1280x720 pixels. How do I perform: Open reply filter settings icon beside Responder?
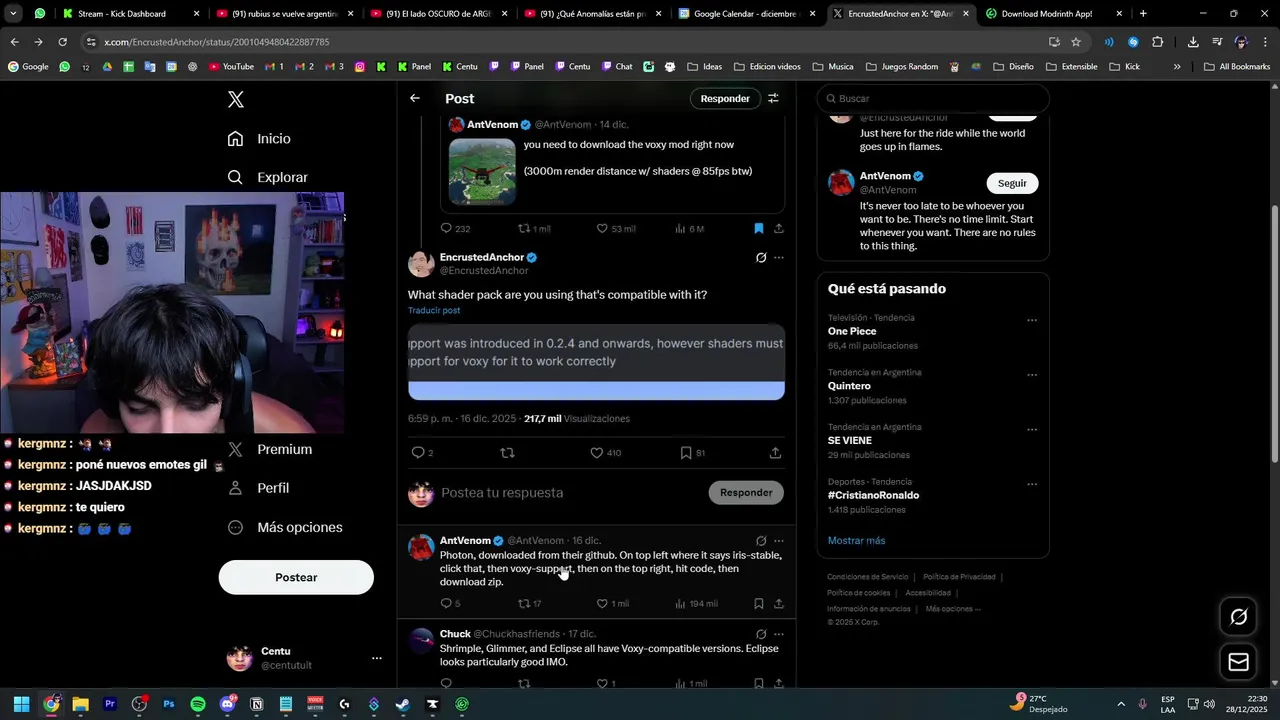tap(773, 98)
